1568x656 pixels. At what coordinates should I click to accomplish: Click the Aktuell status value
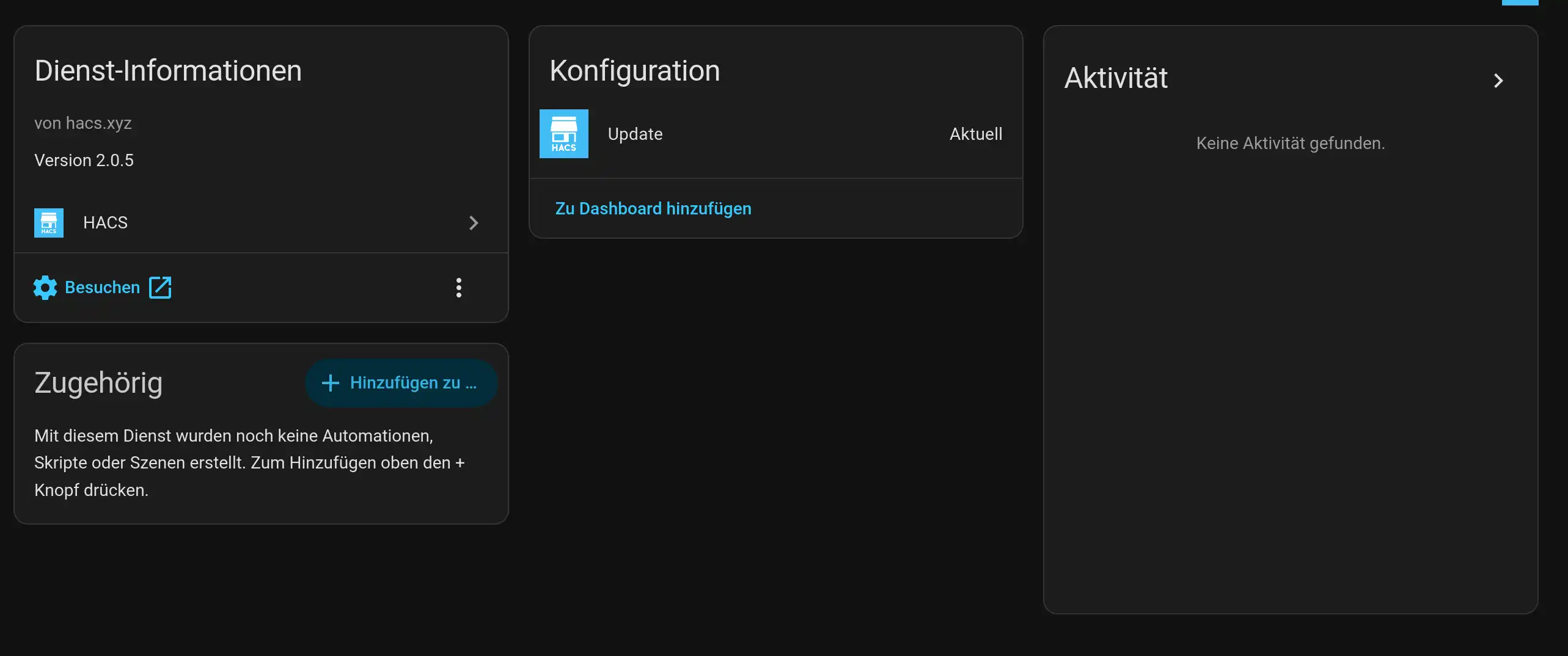coord(976,134)
